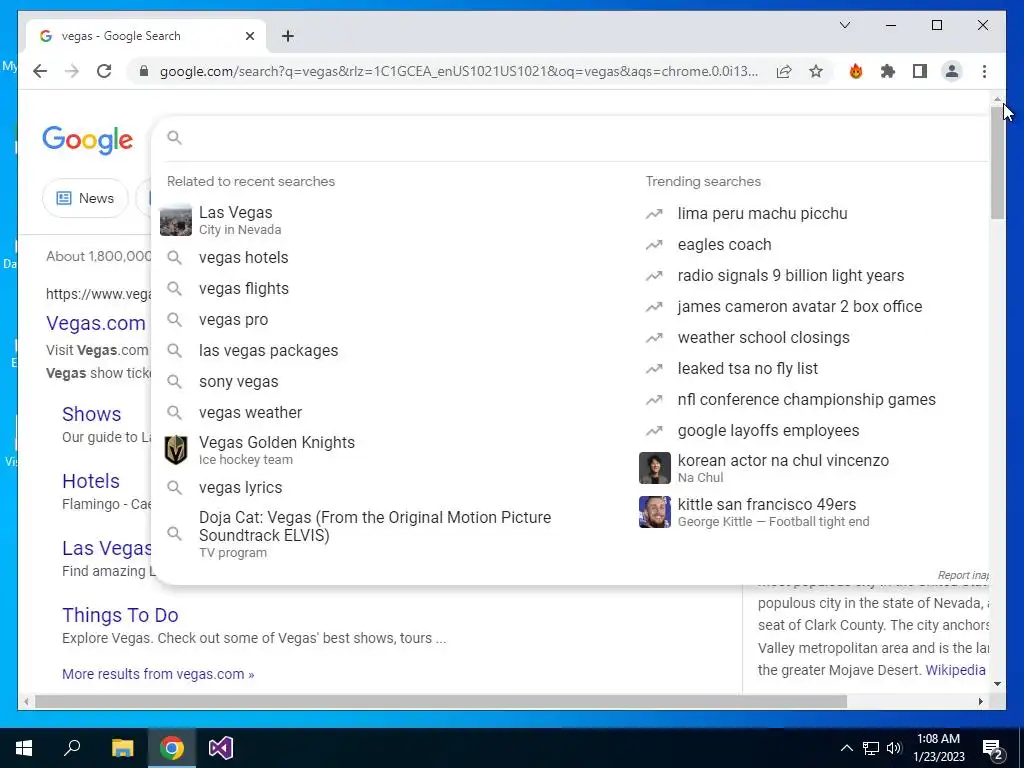
Task: Open Windows taskbar search
Action: click(72, 748)
